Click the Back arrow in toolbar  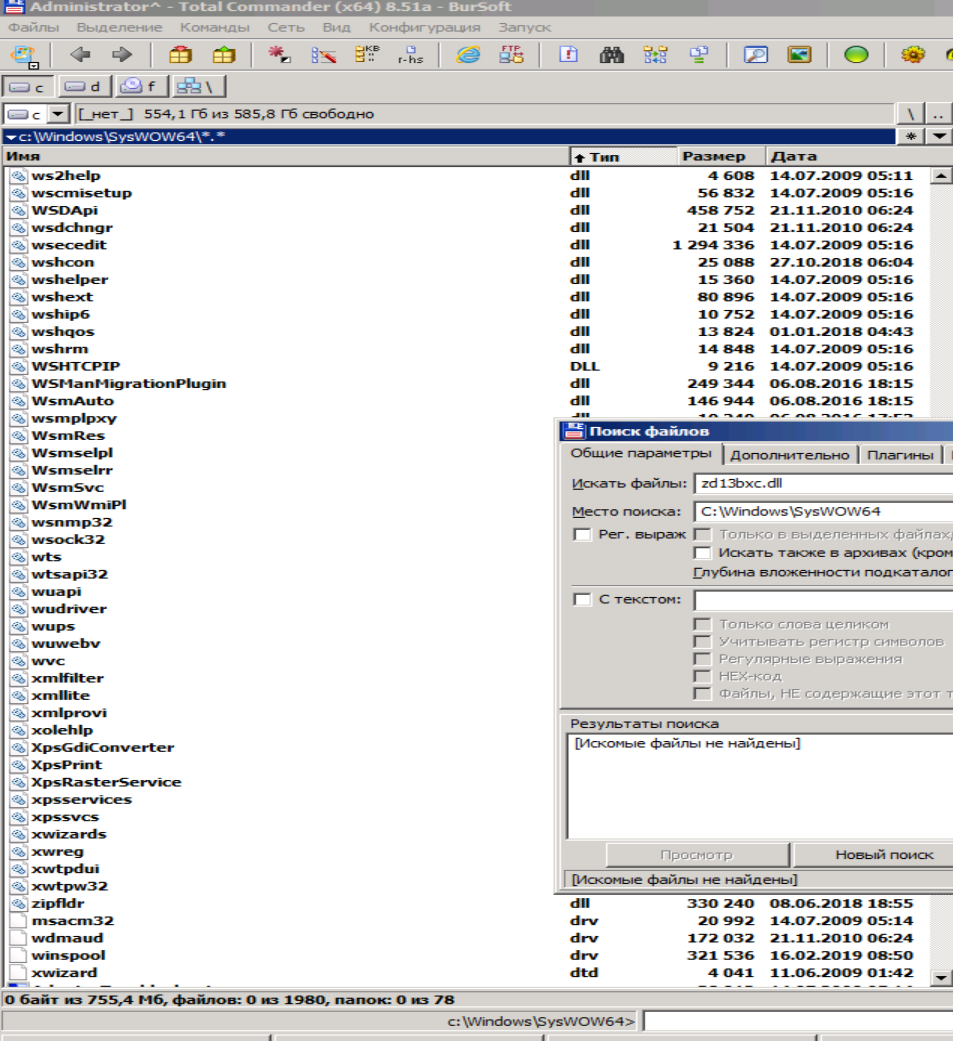(80, 54)
